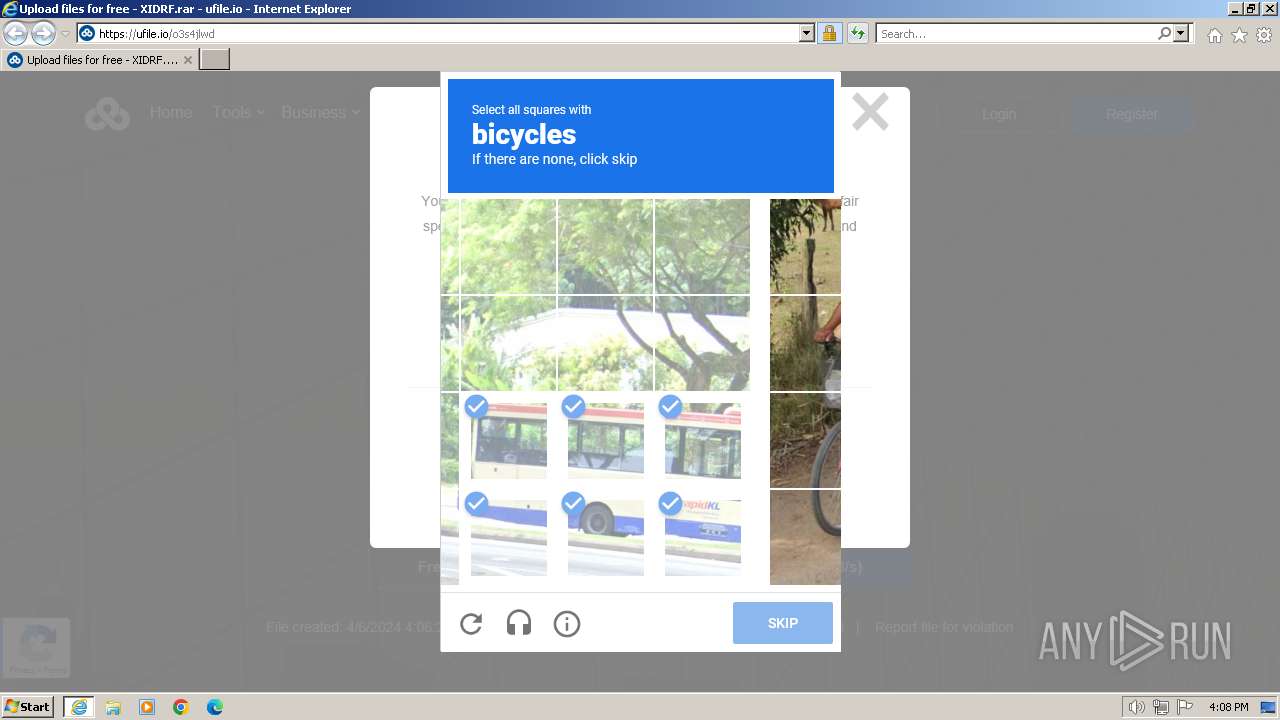Screen dimensions: 1280x720
Task: Open the network tray icon
Action: click(x=1161, y=707)
